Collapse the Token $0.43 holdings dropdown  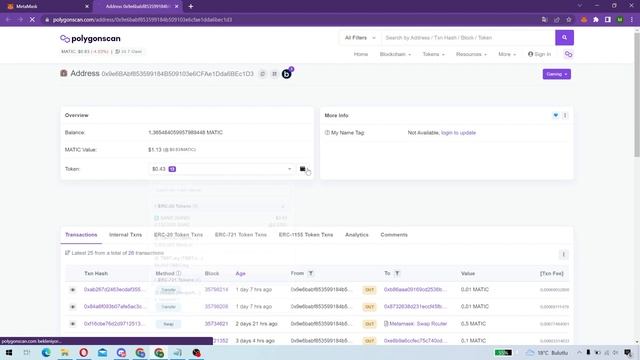tap(221, 169)
